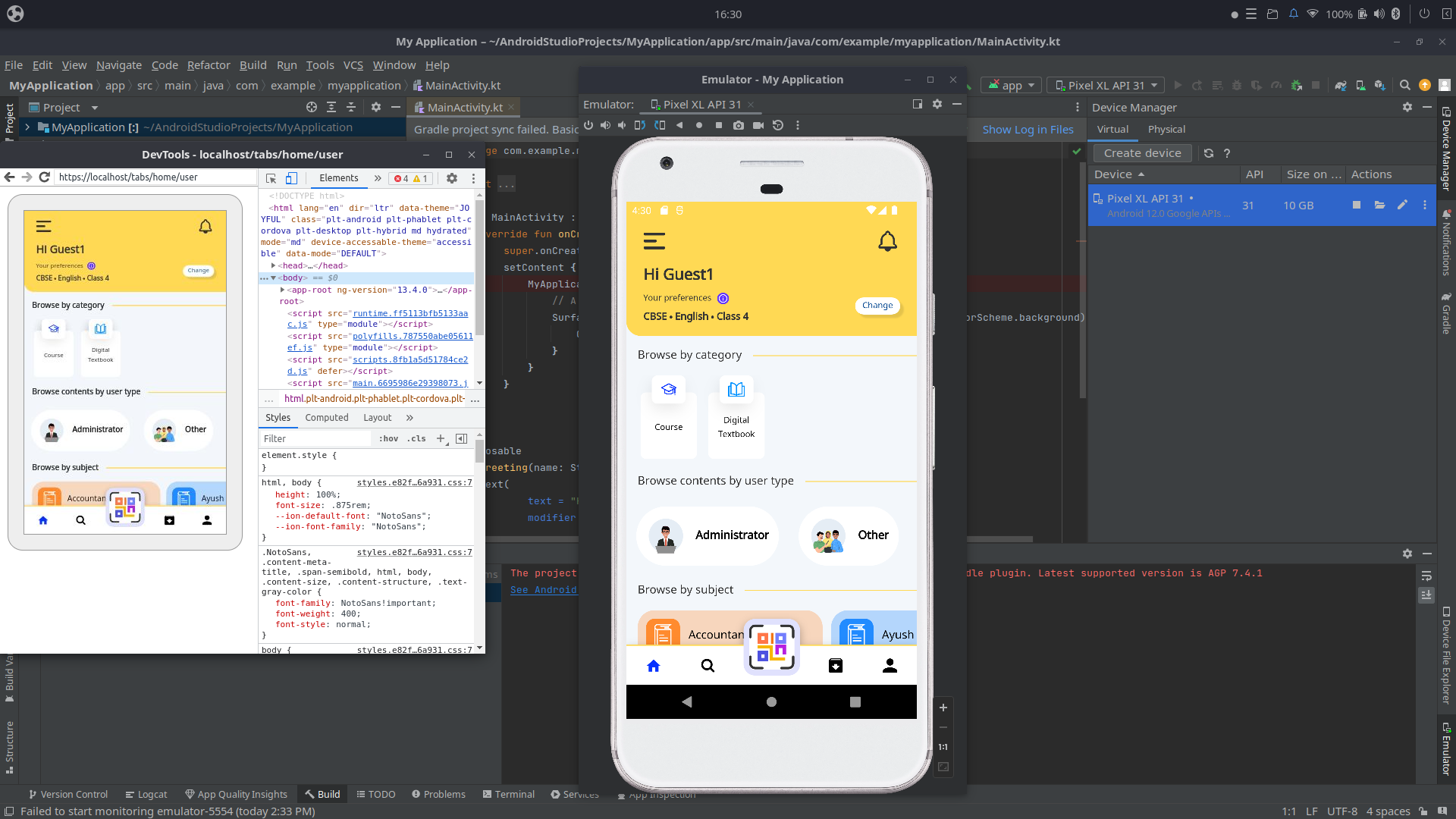Switch to Physical devices tab
The height and width of the screenshot is (819, 1456).
(1166, 130)
